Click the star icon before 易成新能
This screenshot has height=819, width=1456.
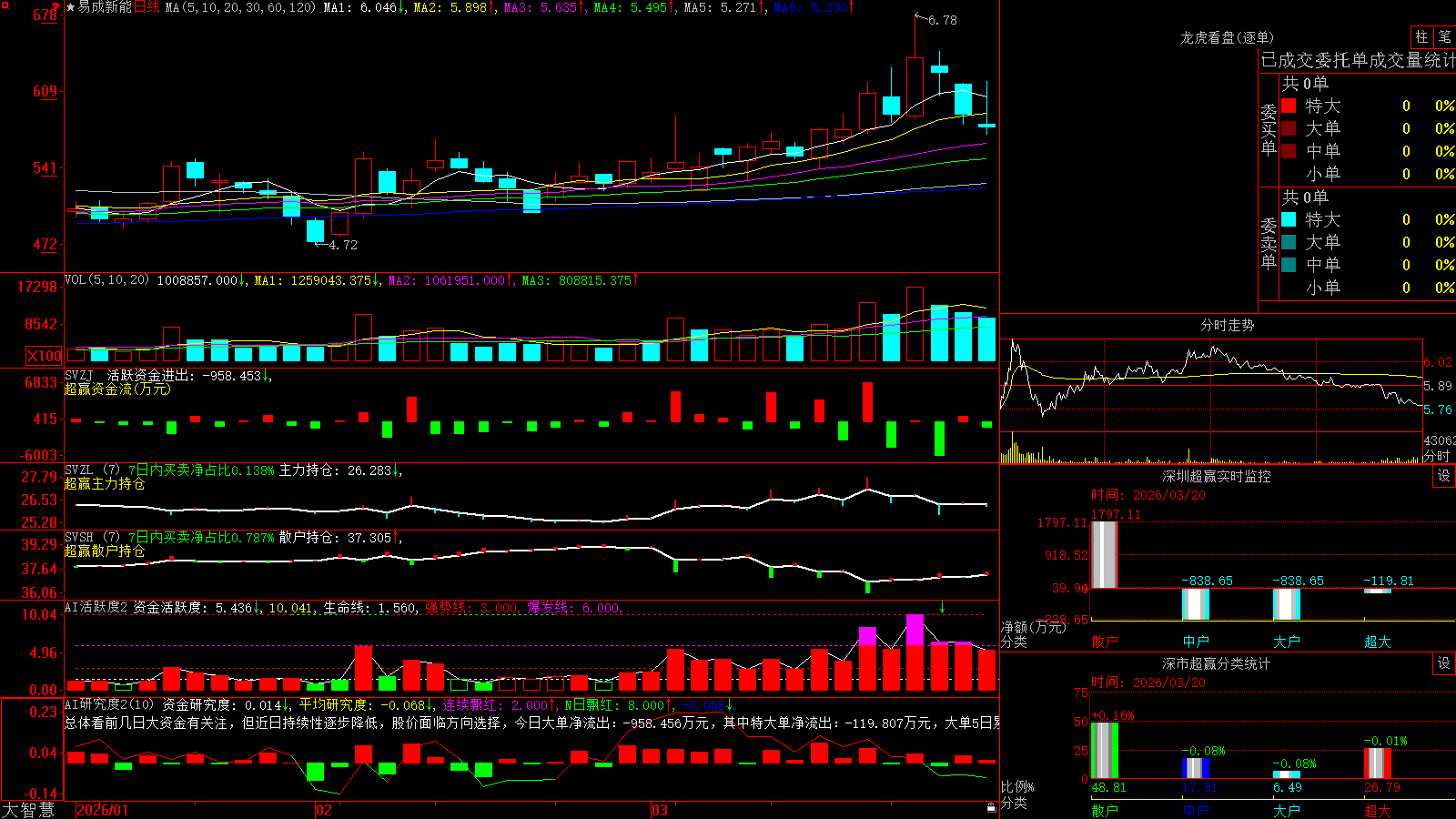pos(71,7)
